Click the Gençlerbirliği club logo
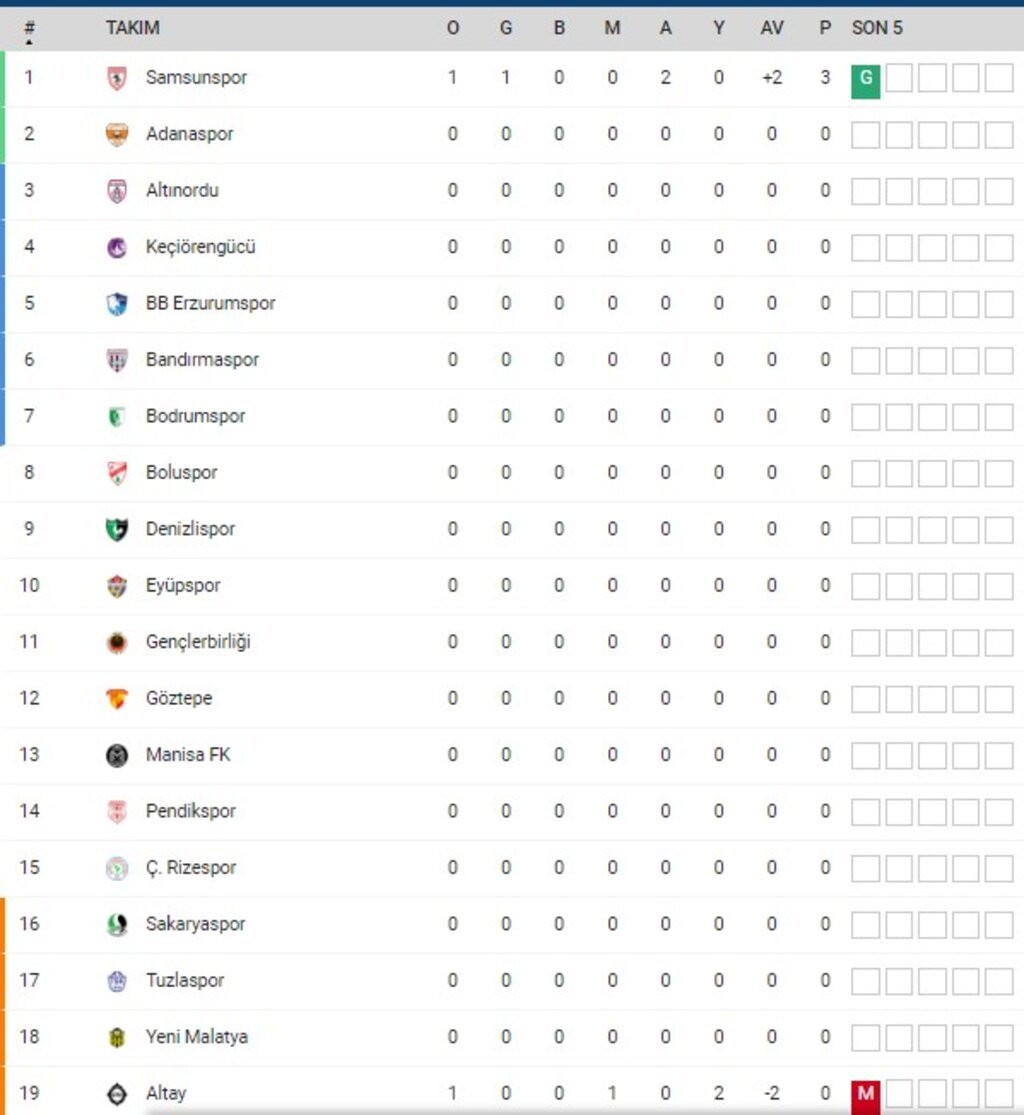This screenshot has height=1115, width=1024. point(117,642)
